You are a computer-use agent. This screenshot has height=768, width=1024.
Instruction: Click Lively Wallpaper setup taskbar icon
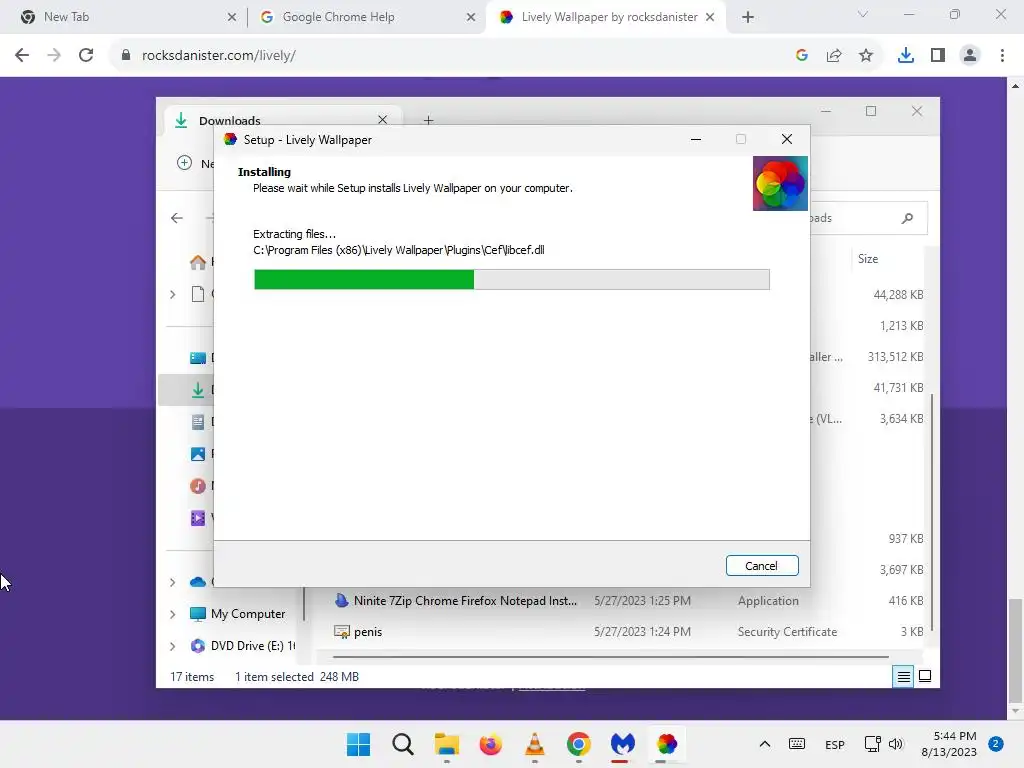click(666, 744)
